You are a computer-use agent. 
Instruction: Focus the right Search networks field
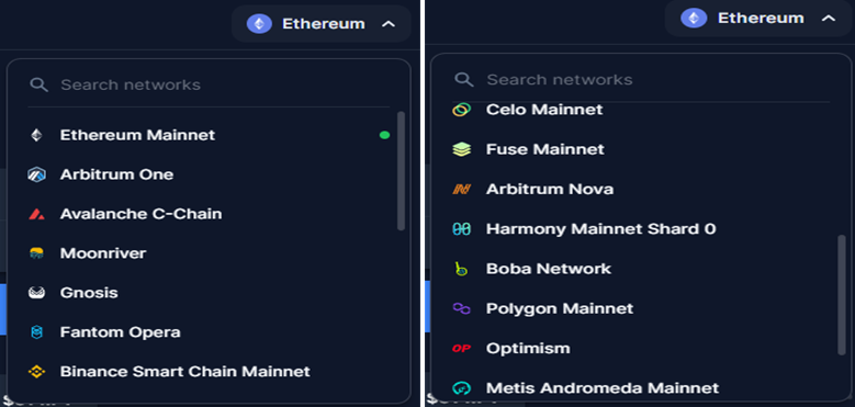tap(640, 80)
